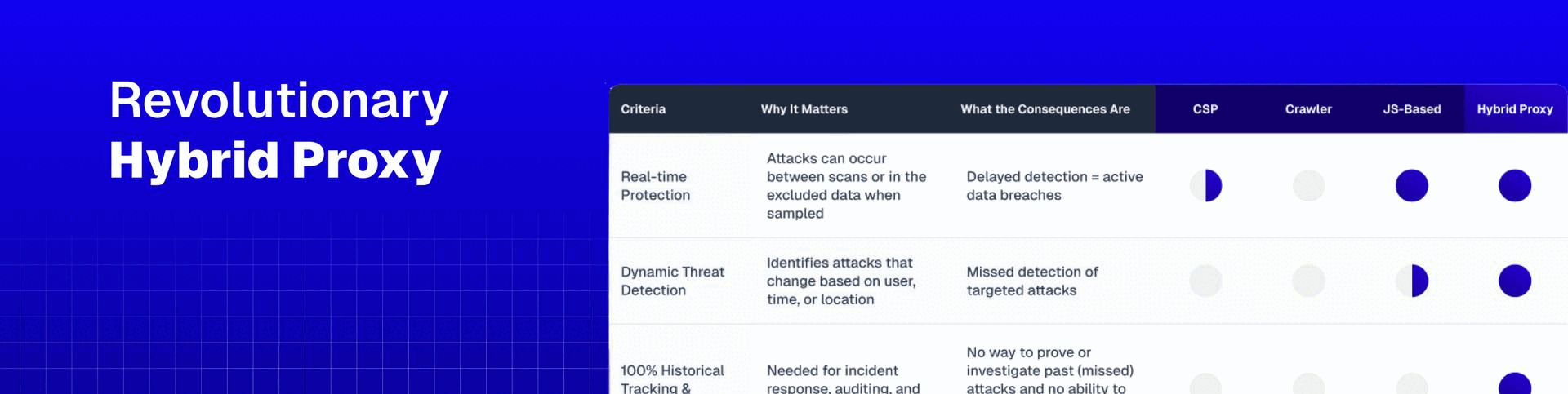This screenshot has height=394, width=1568.
Task: Click the Hybrid Proxy circle in Historical Tracking row
Action: coord(1514,385)
